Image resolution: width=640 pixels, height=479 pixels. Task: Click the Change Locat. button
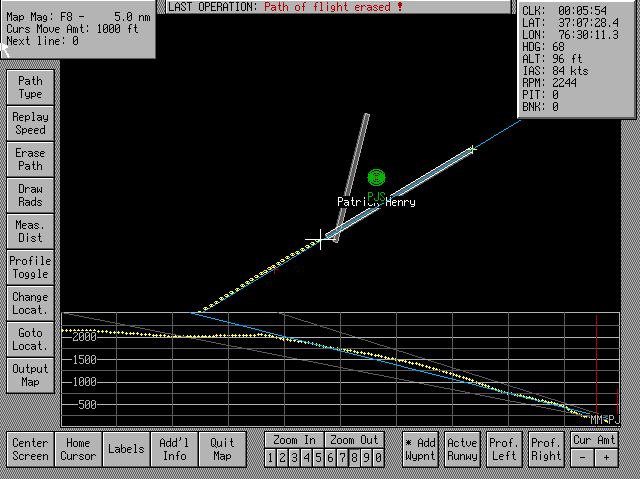coord(30,303)
